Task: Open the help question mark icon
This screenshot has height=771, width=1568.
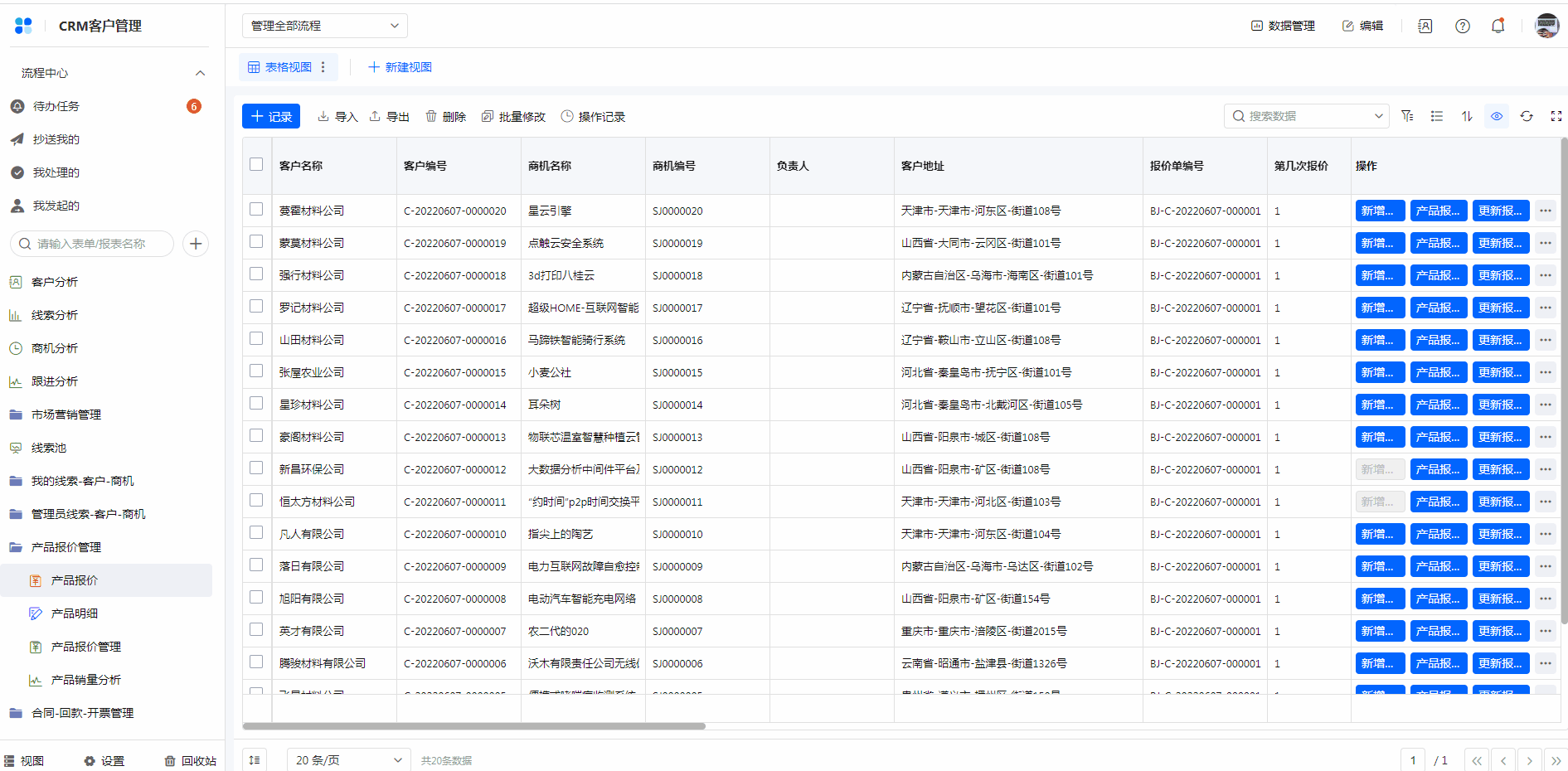Action: 1463,26
